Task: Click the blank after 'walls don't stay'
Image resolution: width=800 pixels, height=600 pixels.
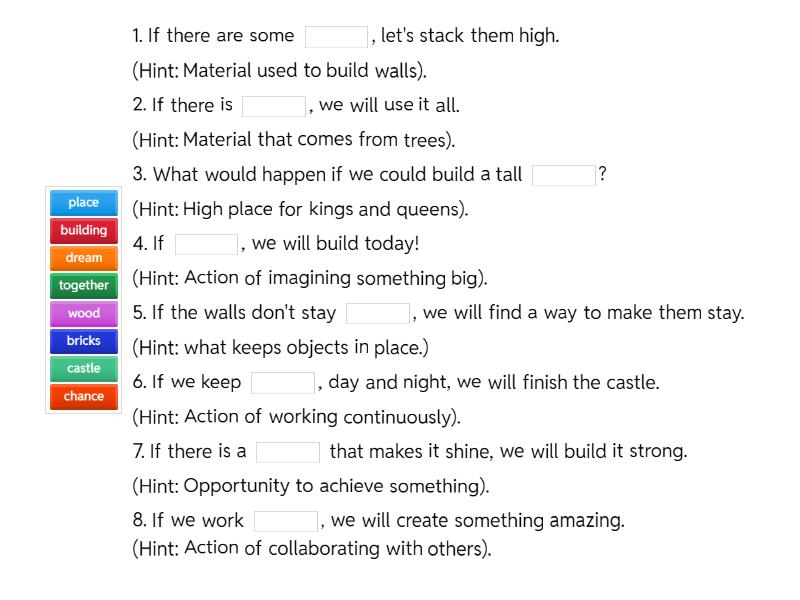Action: pyautogui.click(x=378, y=313)
